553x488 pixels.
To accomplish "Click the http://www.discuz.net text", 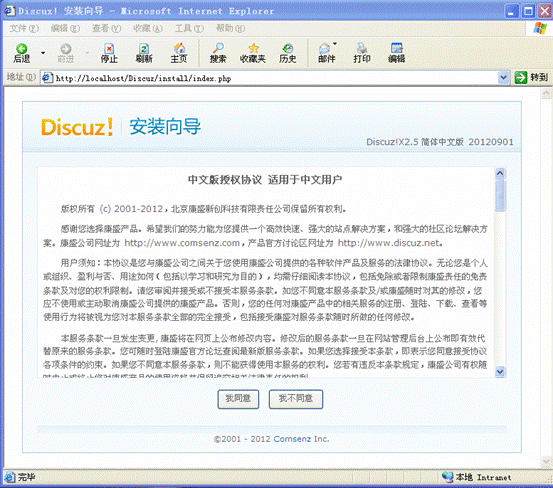I will [389, 243].
